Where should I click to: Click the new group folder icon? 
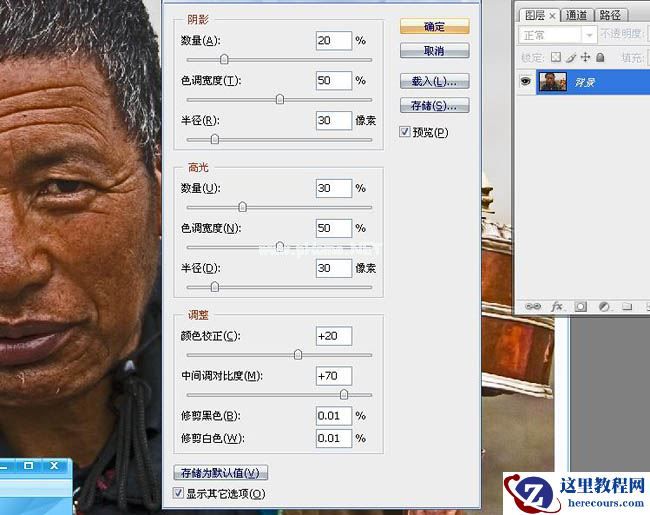[x=627, y=306]
